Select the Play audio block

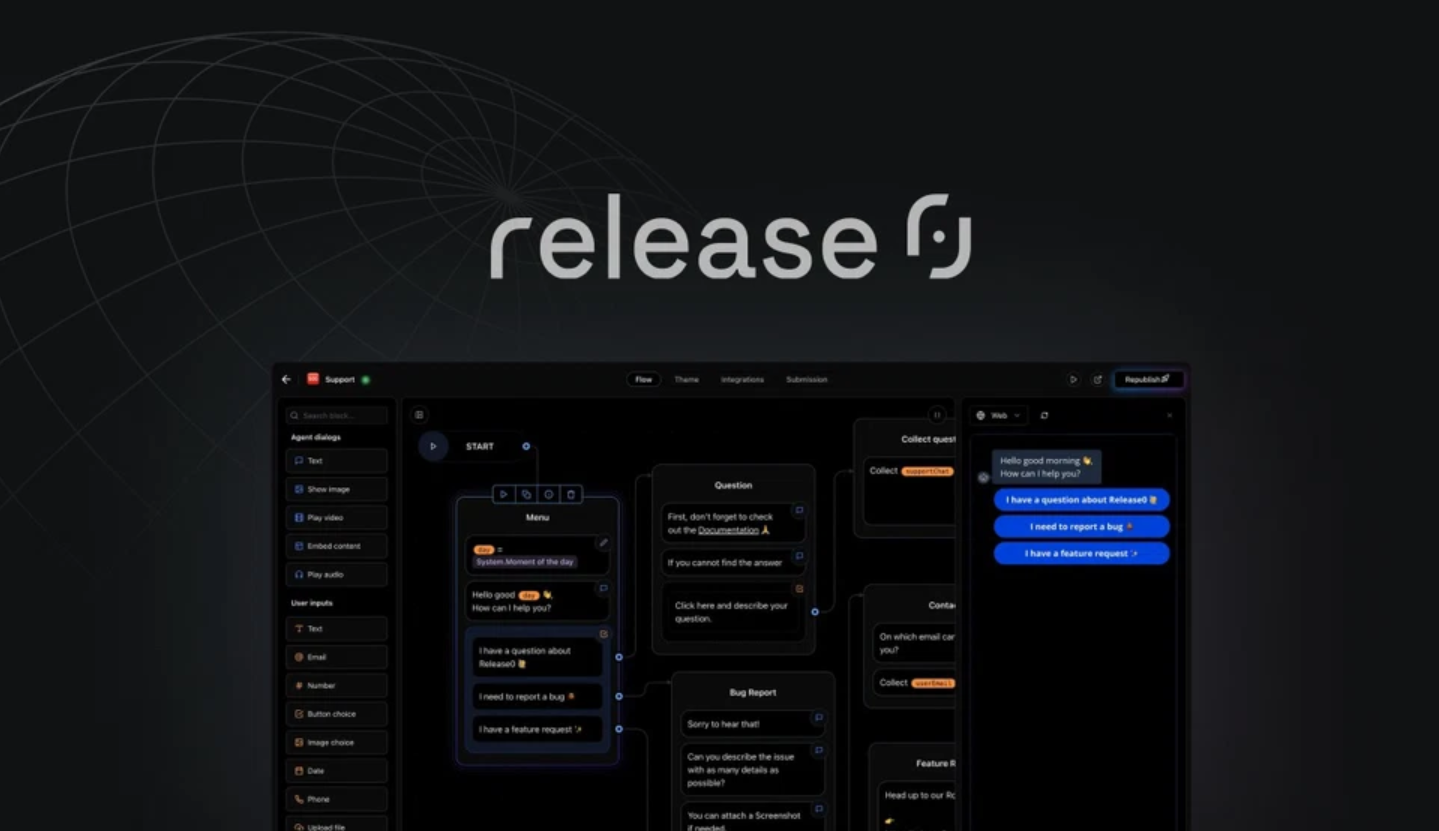(x=337, y=575)
